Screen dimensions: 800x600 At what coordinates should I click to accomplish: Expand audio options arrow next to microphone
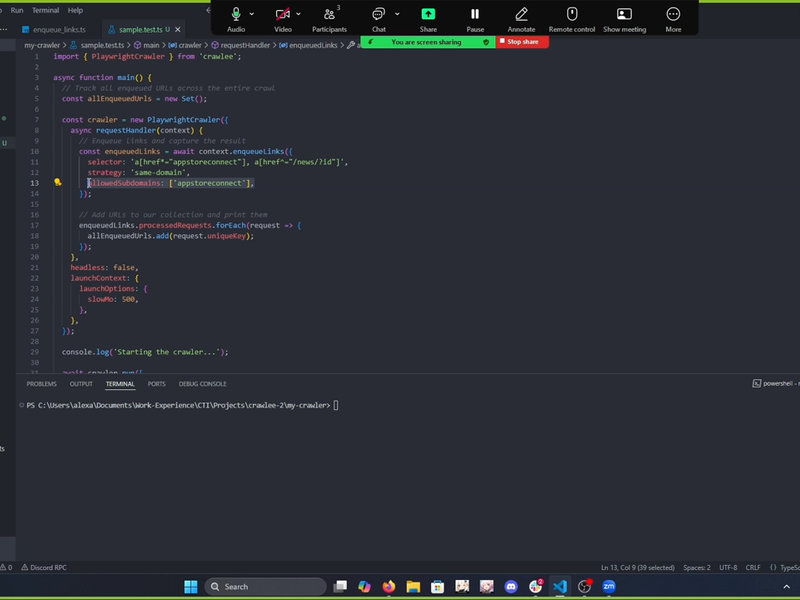252,14
